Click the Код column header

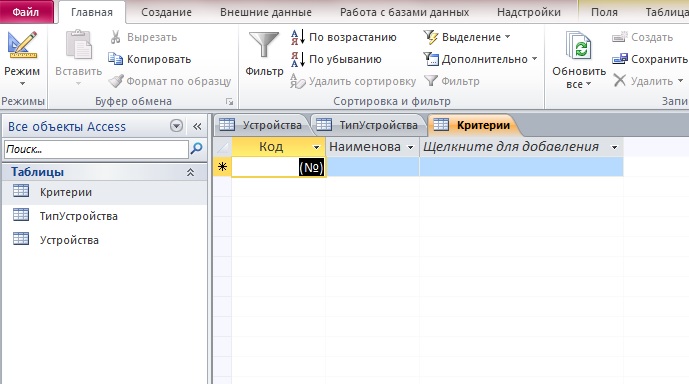coord(278,147)
